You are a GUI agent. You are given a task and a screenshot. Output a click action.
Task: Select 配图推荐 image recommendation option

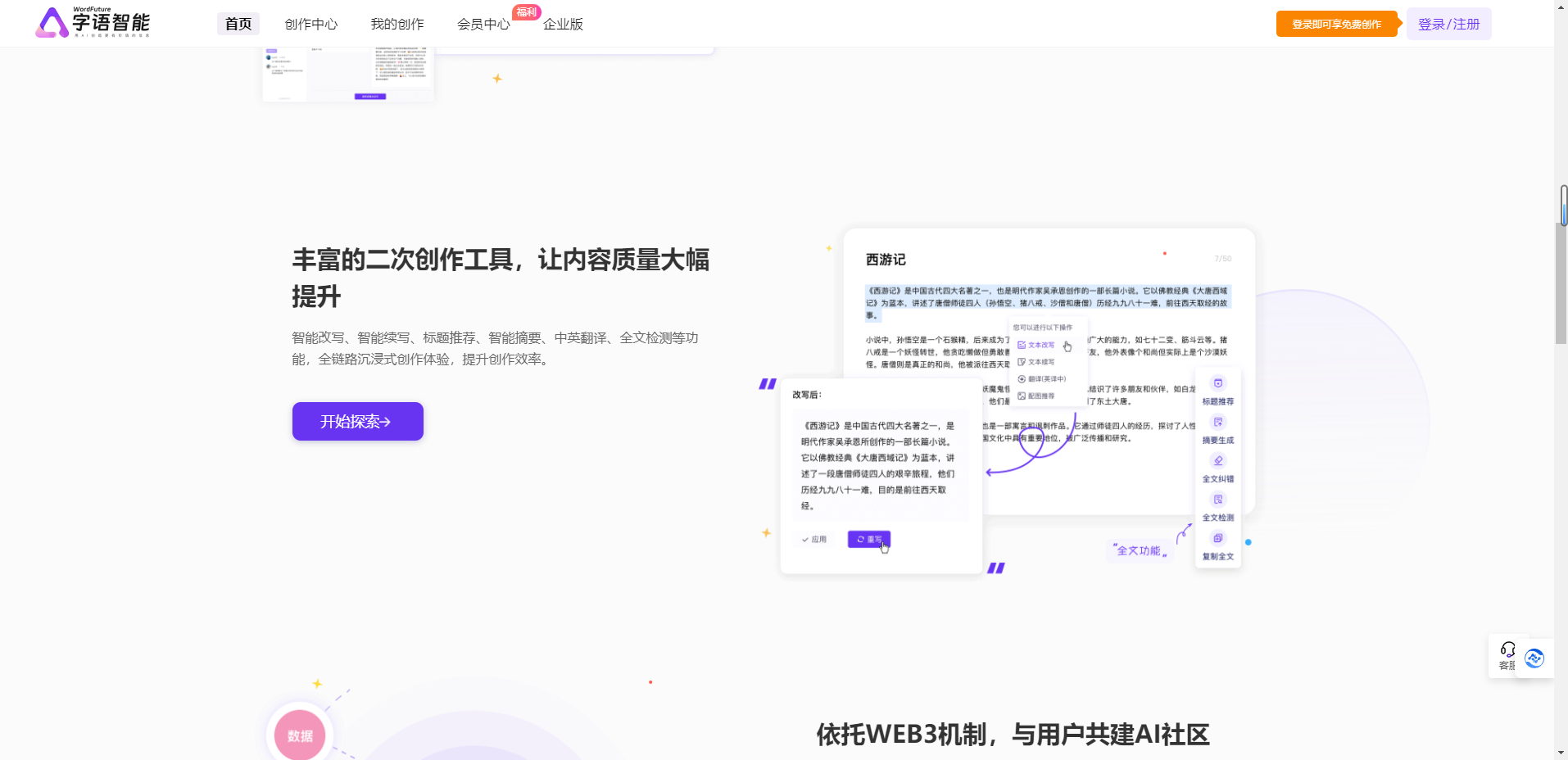1037,396
